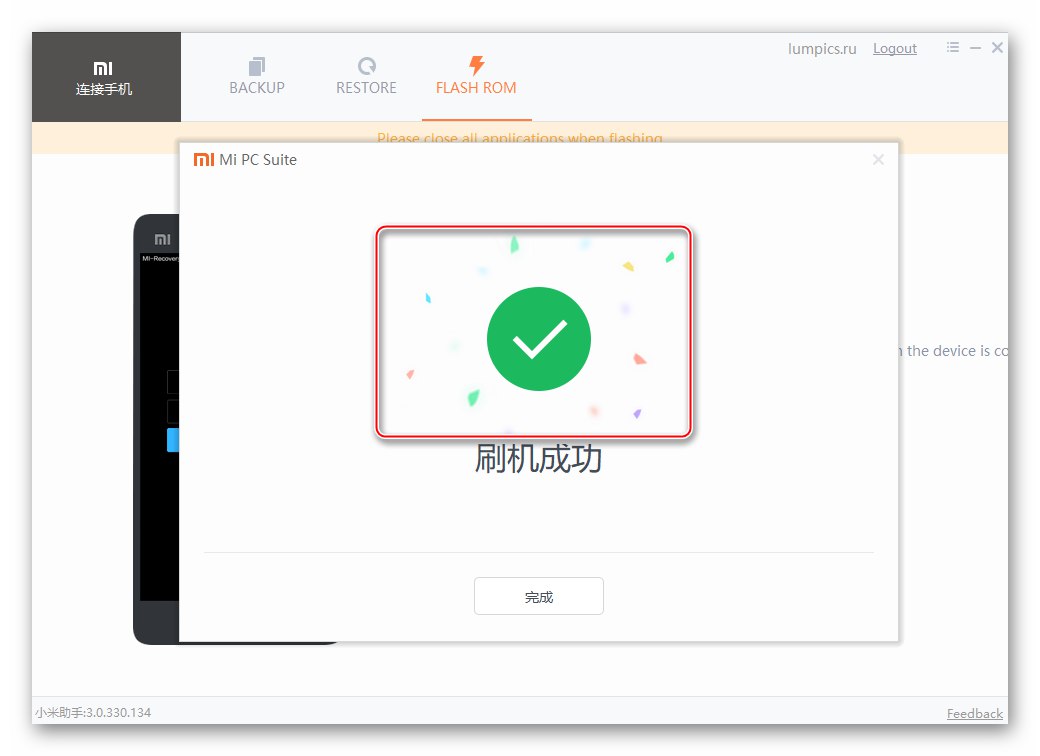Close the Mi PC Suite dialog

[878, 160]
